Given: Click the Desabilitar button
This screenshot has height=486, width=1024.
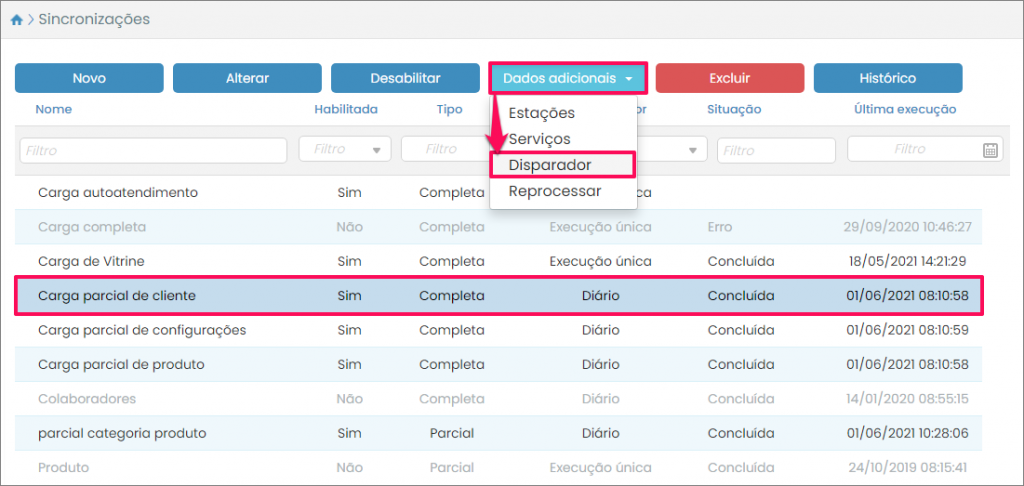Looking at the screenshot, I should [405, 78].
